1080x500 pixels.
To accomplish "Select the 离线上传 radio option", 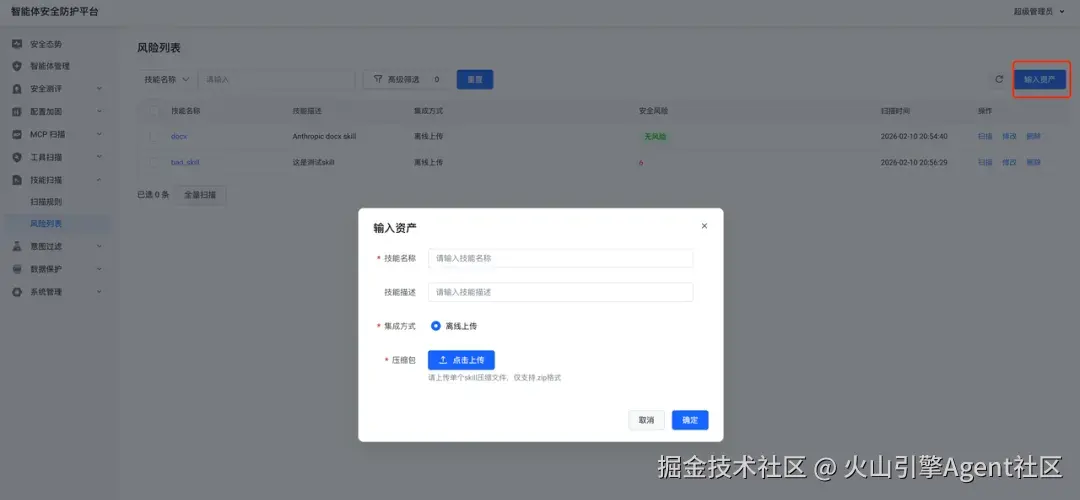I will pyautogui.click(x=435, y=326).
